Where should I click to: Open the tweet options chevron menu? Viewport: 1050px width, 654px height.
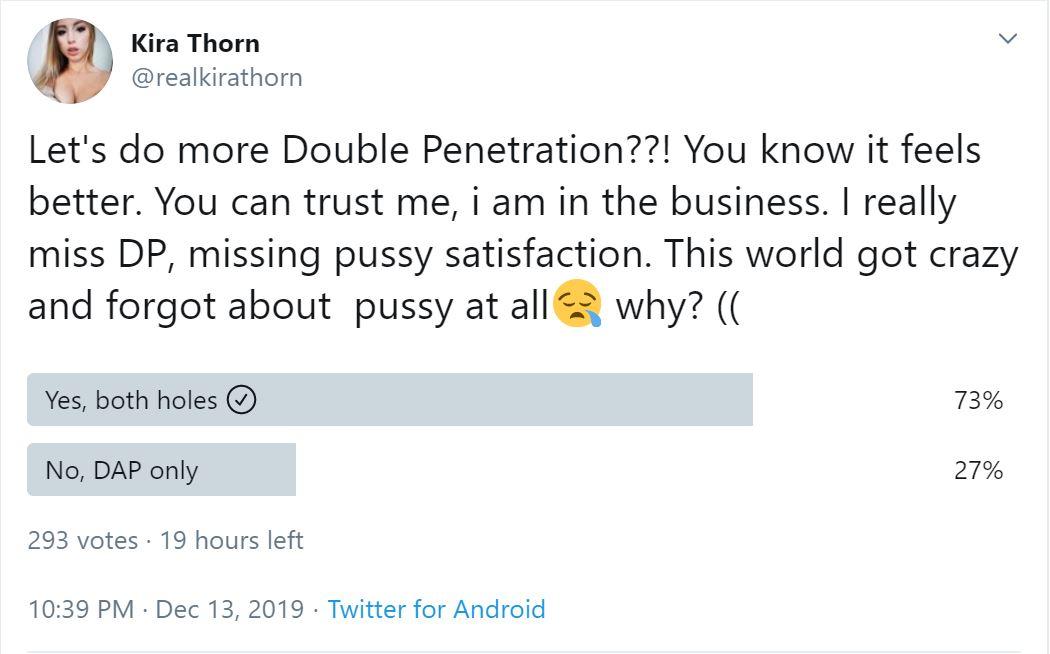tap(1008, 39)
